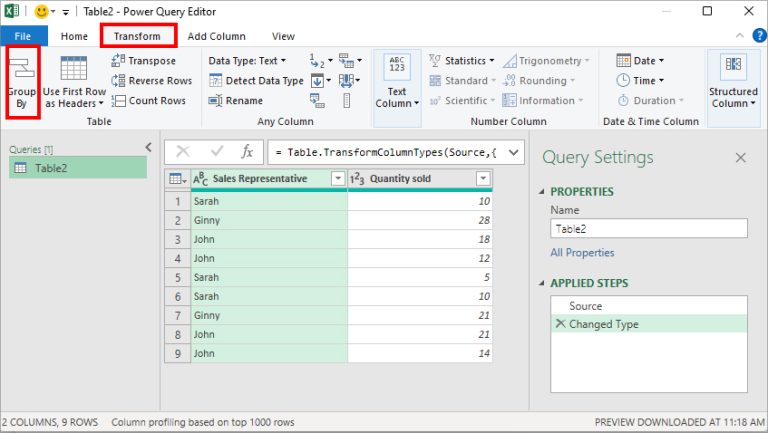The image size is (768, 433).
Task: Click the Structured Column icon
Action: (733, 66)
